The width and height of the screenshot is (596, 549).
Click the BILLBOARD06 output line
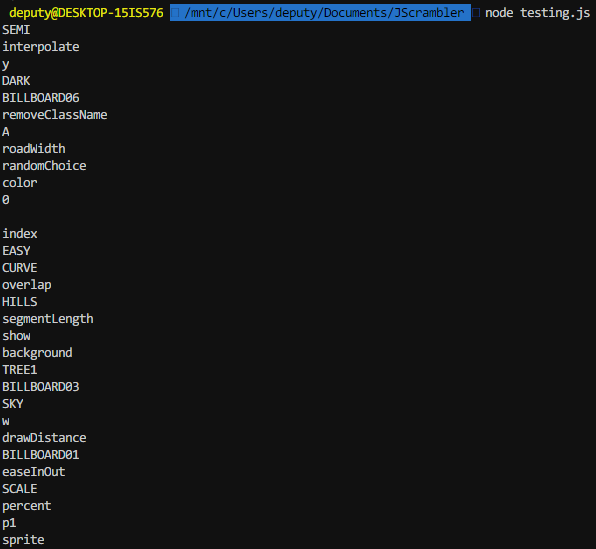point(41,98)
